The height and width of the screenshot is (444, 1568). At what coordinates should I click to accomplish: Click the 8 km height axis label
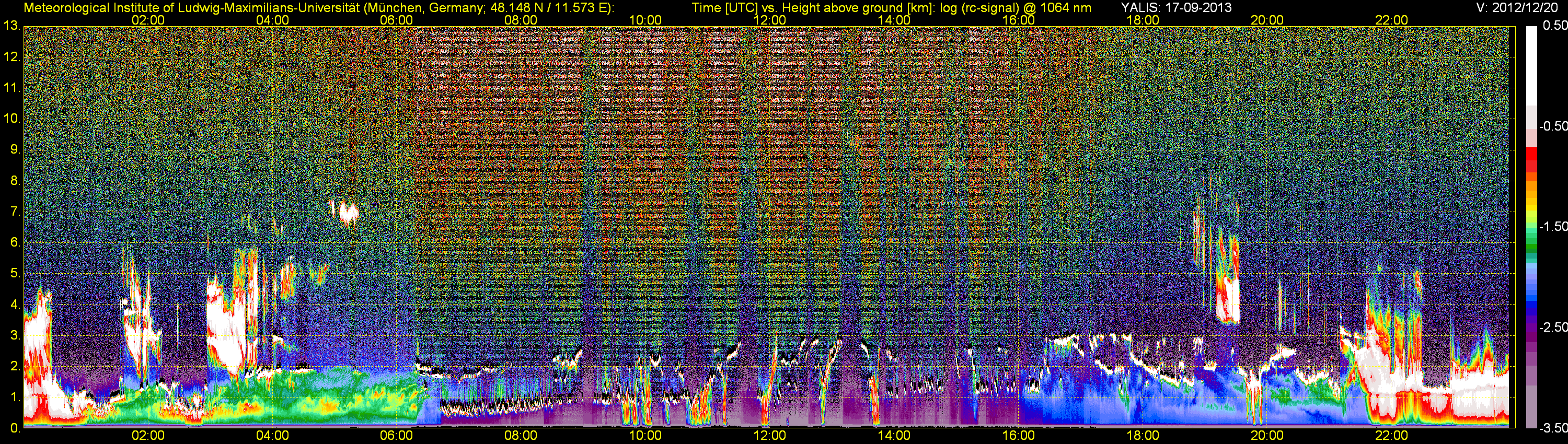click(x=15, y=181)
